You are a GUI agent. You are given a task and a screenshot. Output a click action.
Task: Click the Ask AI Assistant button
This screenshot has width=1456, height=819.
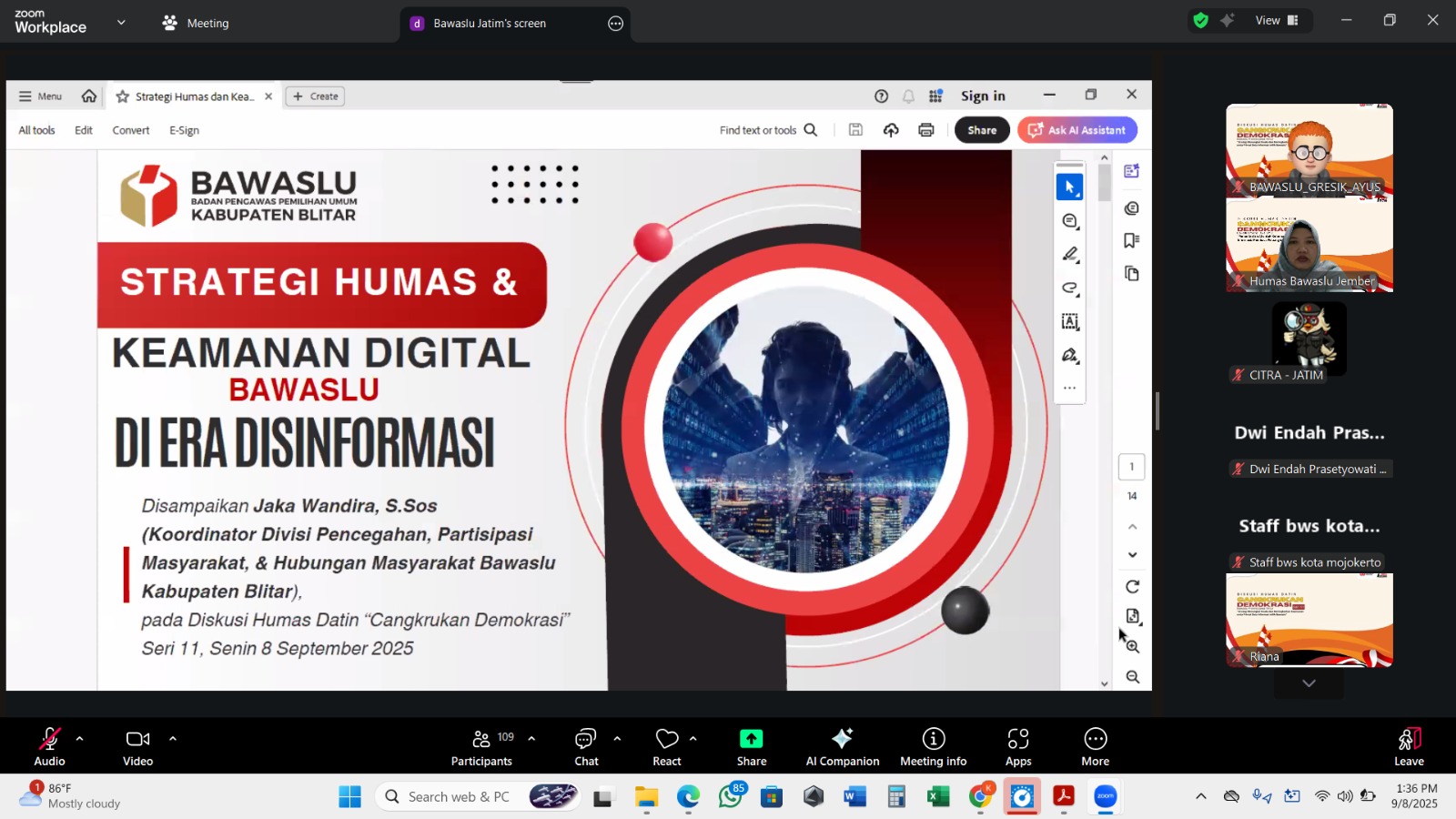pyautogui.click(x=1077, y=130)
